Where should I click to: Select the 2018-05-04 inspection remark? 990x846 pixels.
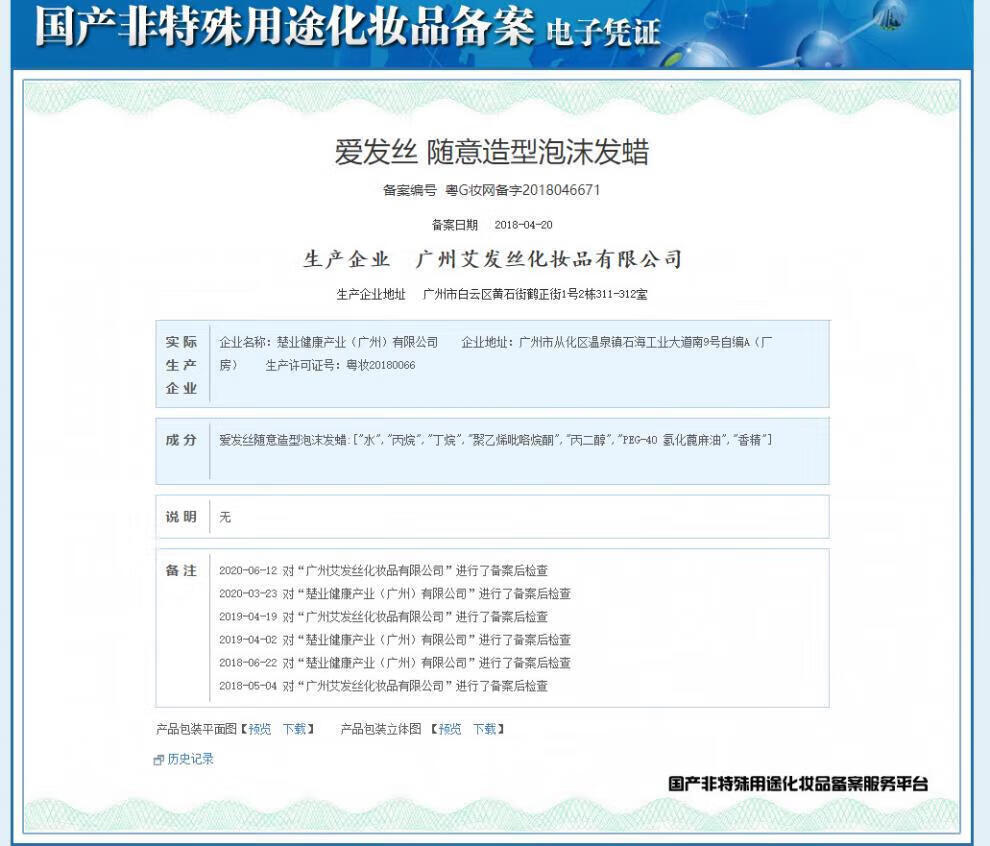coord(383,686)
